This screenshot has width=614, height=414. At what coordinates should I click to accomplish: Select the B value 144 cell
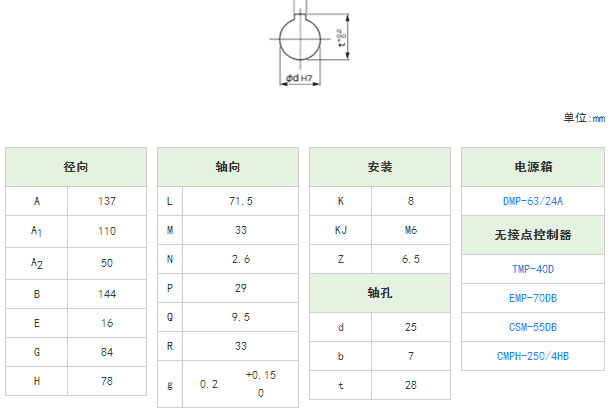tap(107, 294)
